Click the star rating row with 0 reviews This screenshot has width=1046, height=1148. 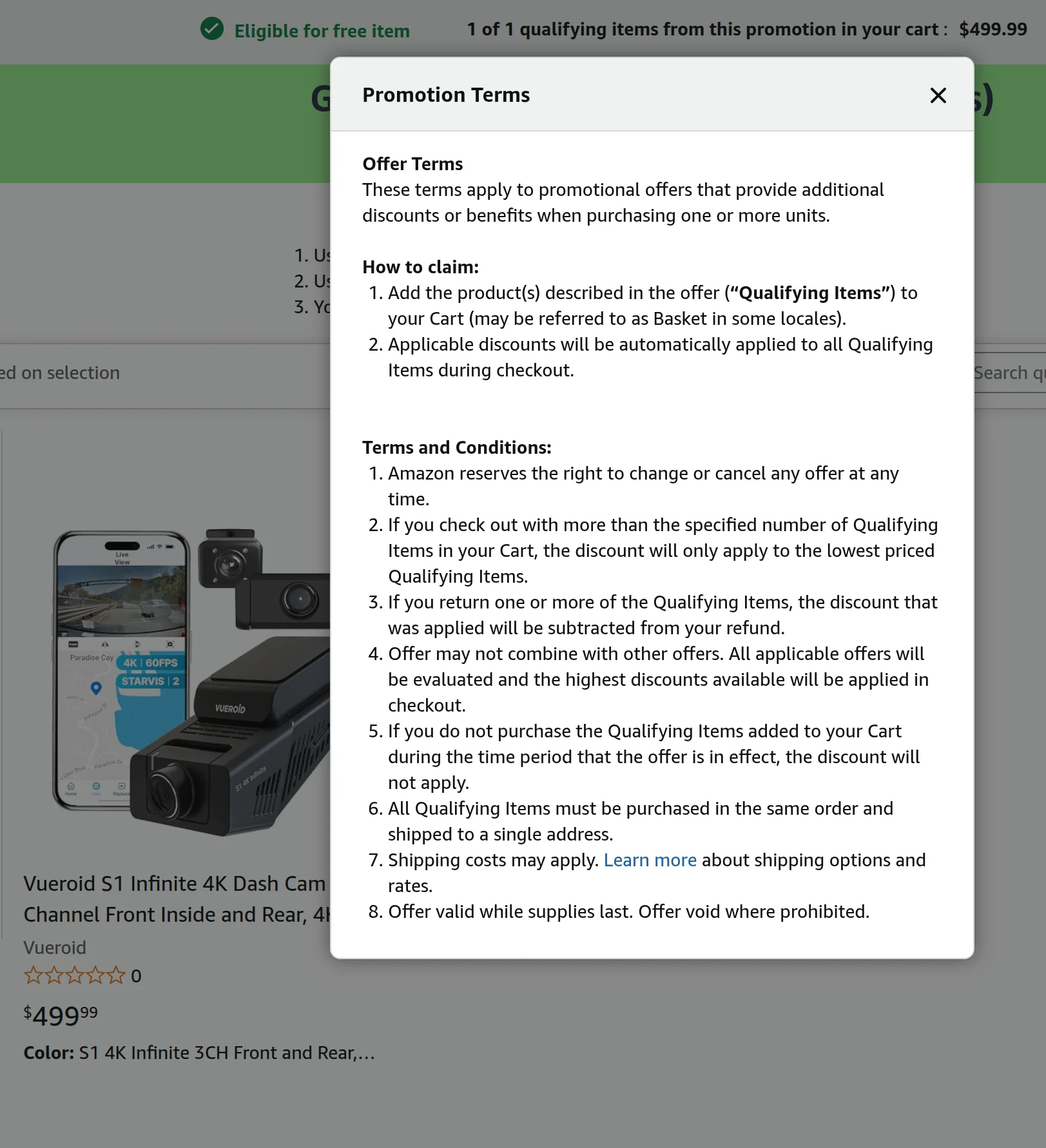coord(82,975)
